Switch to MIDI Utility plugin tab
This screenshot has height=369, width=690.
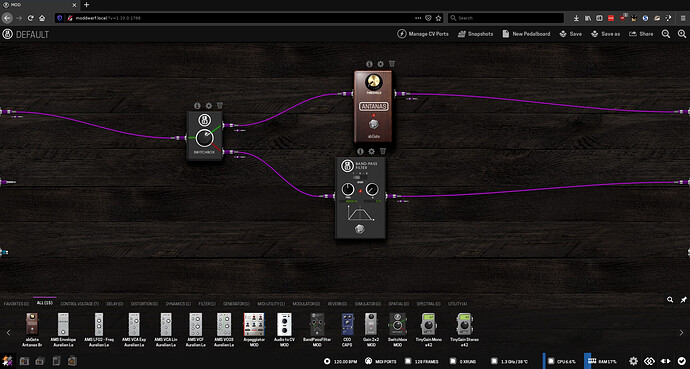[271, 304]
